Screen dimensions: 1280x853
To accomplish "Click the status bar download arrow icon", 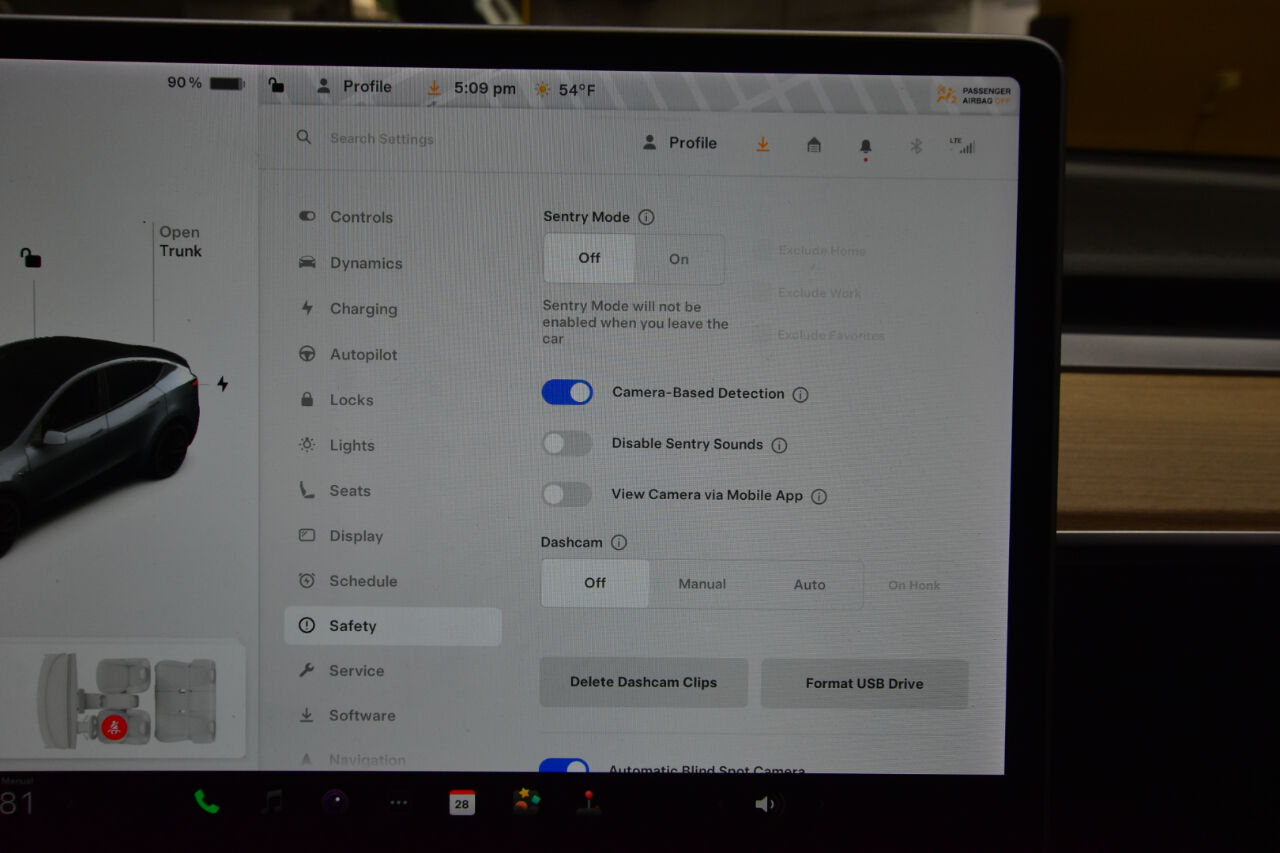I will point(434,89).
